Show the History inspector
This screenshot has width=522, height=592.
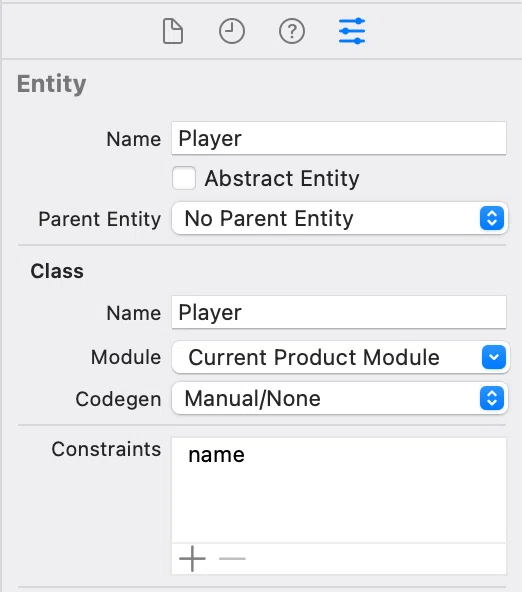point(232,31)
